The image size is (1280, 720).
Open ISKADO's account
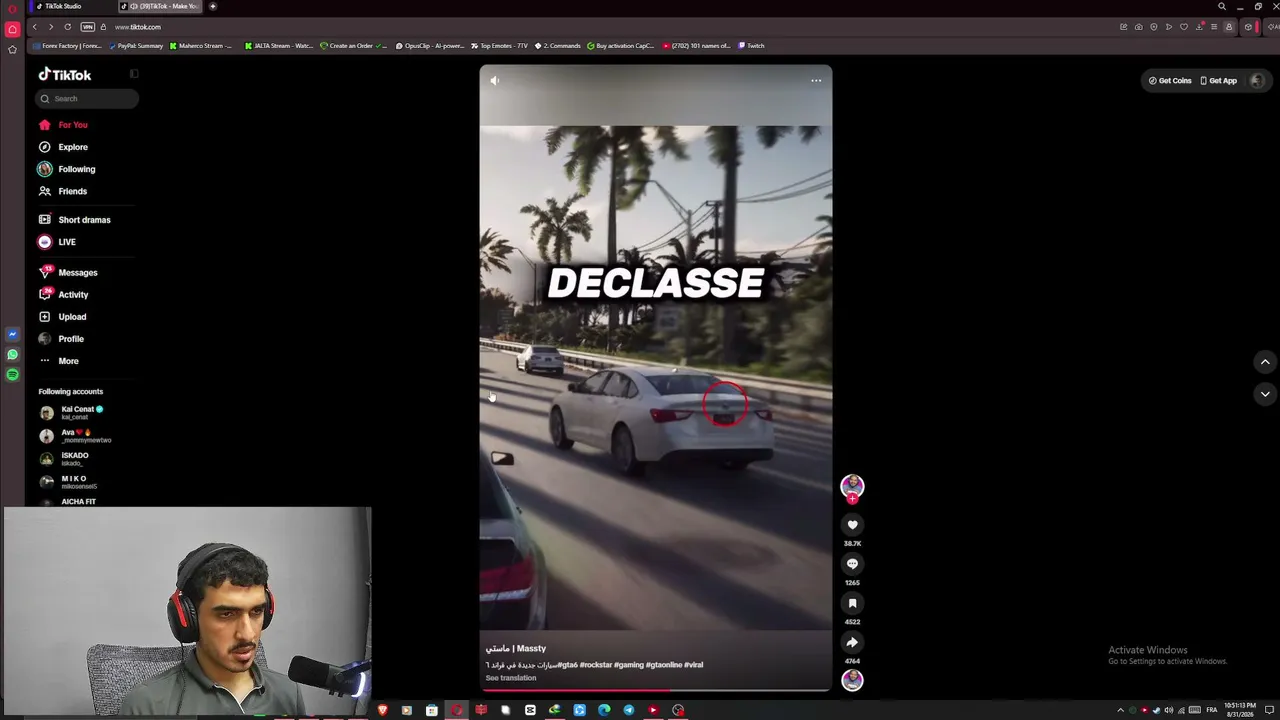click(x=65, y=459)
